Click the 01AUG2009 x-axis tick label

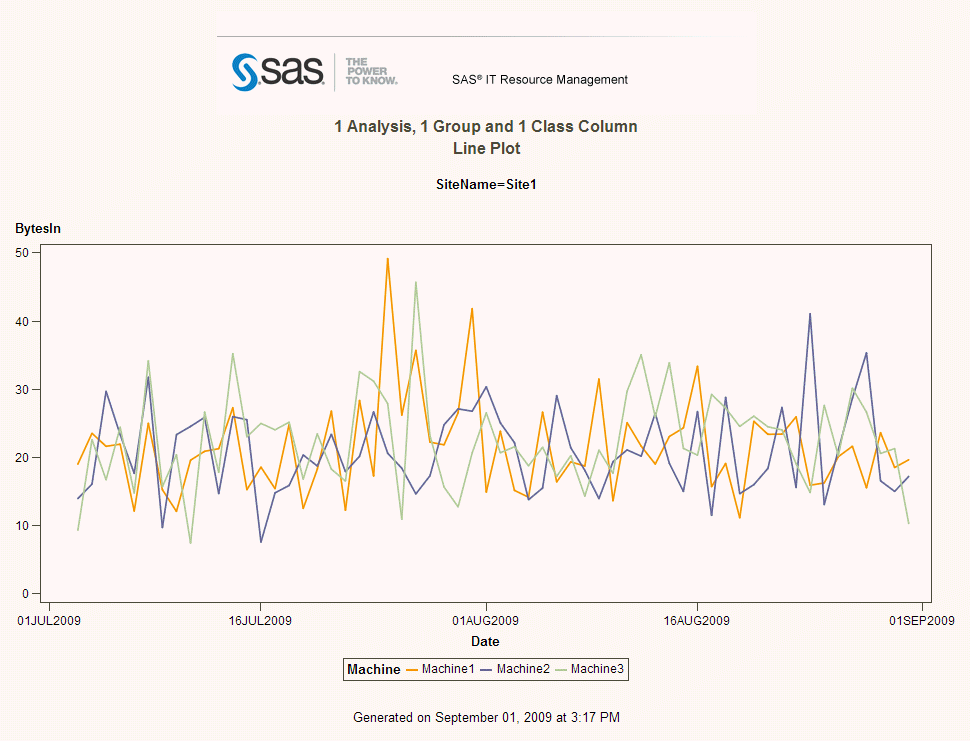click(x=486, y=621)
